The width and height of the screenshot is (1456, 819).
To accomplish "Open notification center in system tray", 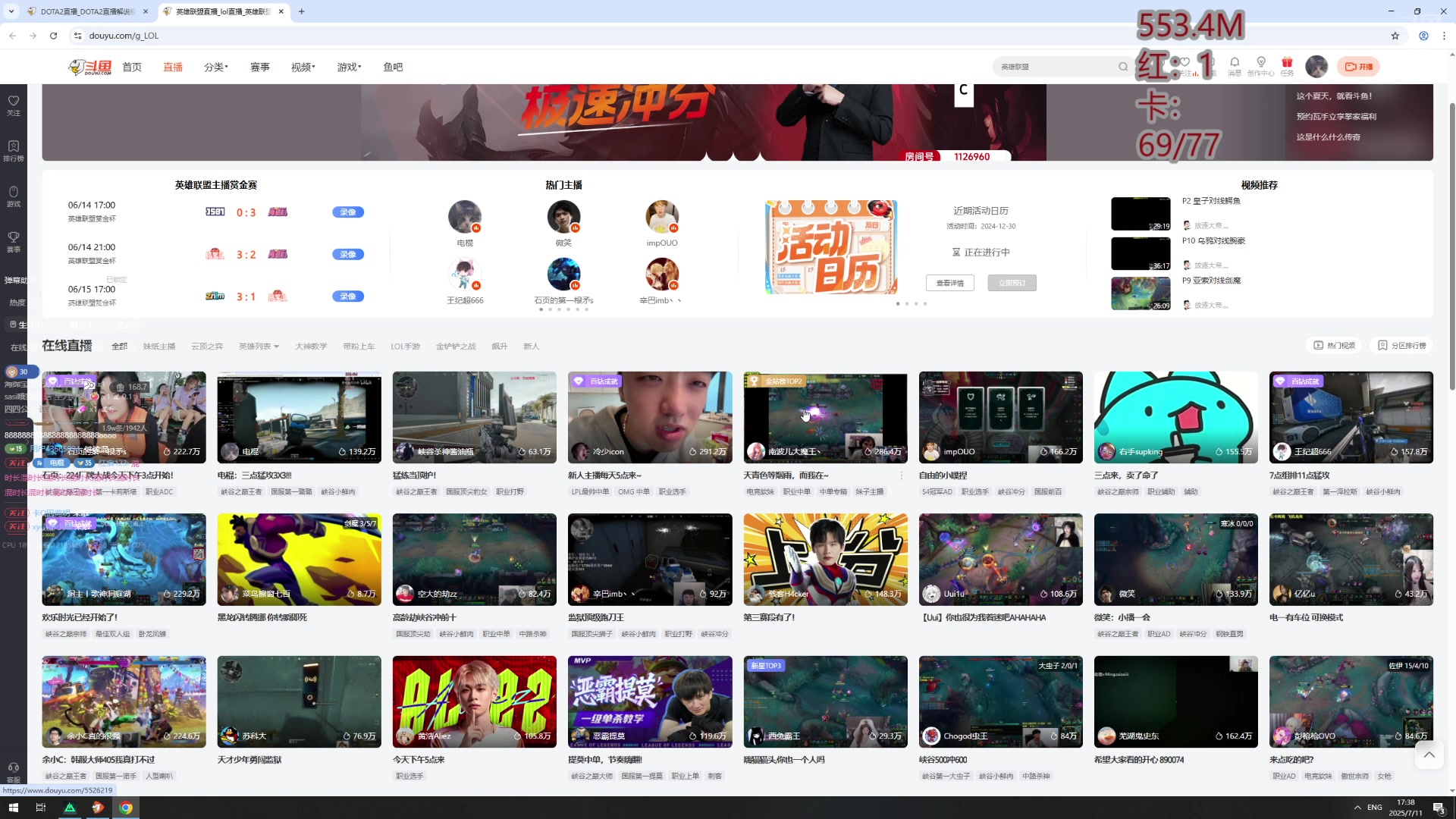I will click(1438, 808).
